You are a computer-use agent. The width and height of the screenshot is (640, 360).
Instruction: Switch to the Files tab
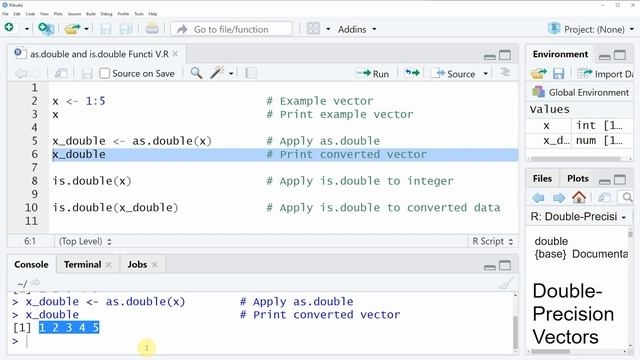pos(542,178)
